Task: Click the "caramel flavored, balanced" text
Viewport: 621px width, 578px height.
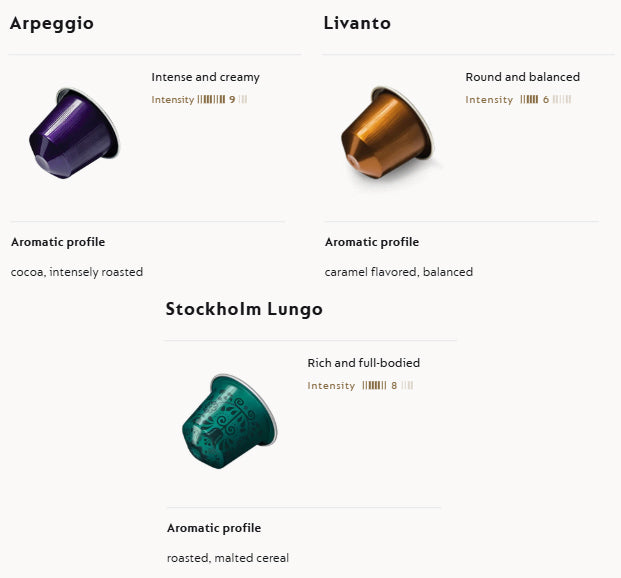Action: [399, 272]
